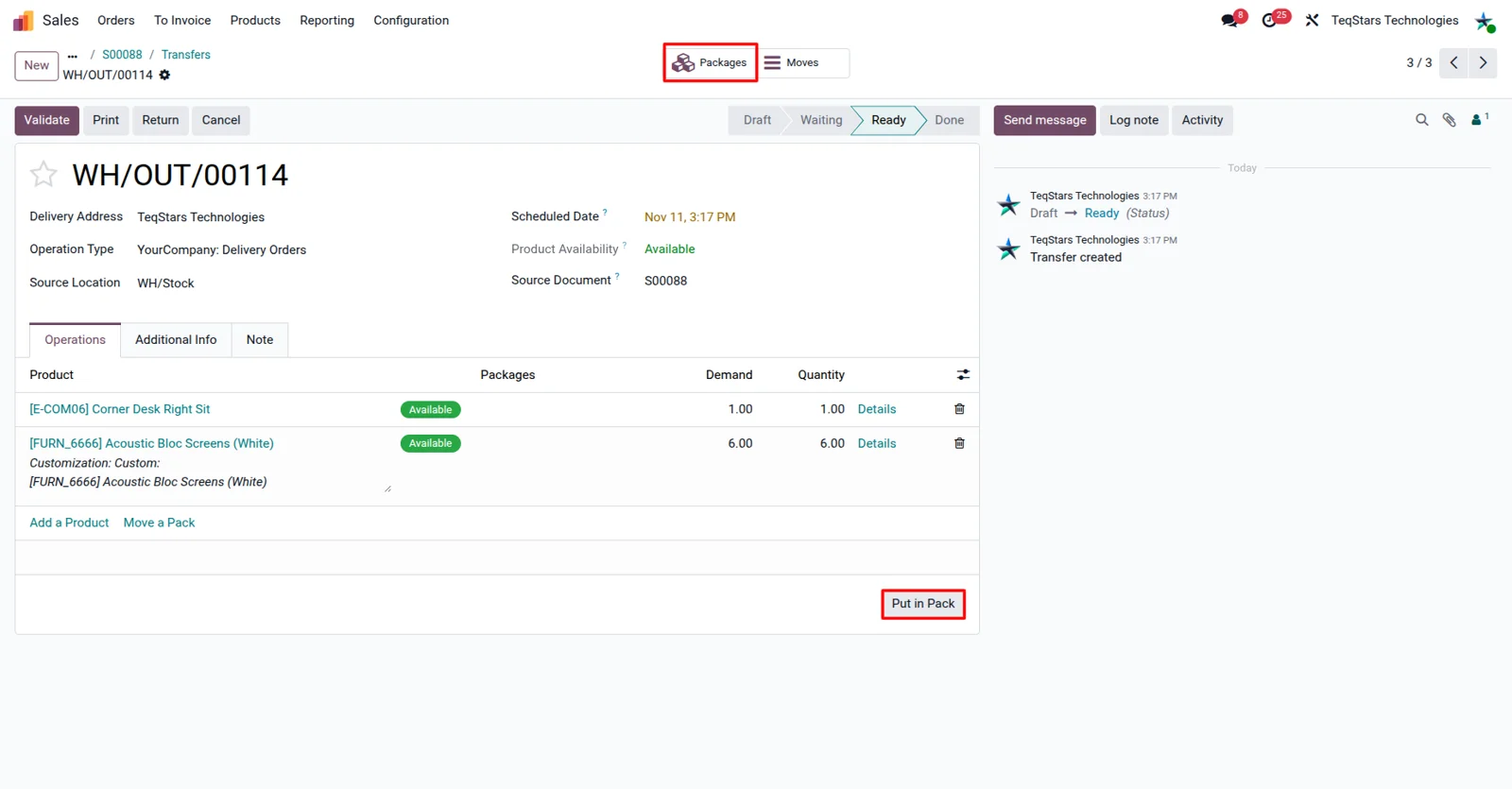Open the Packages smart button
1512x789 pixels.
coord(710,62)
